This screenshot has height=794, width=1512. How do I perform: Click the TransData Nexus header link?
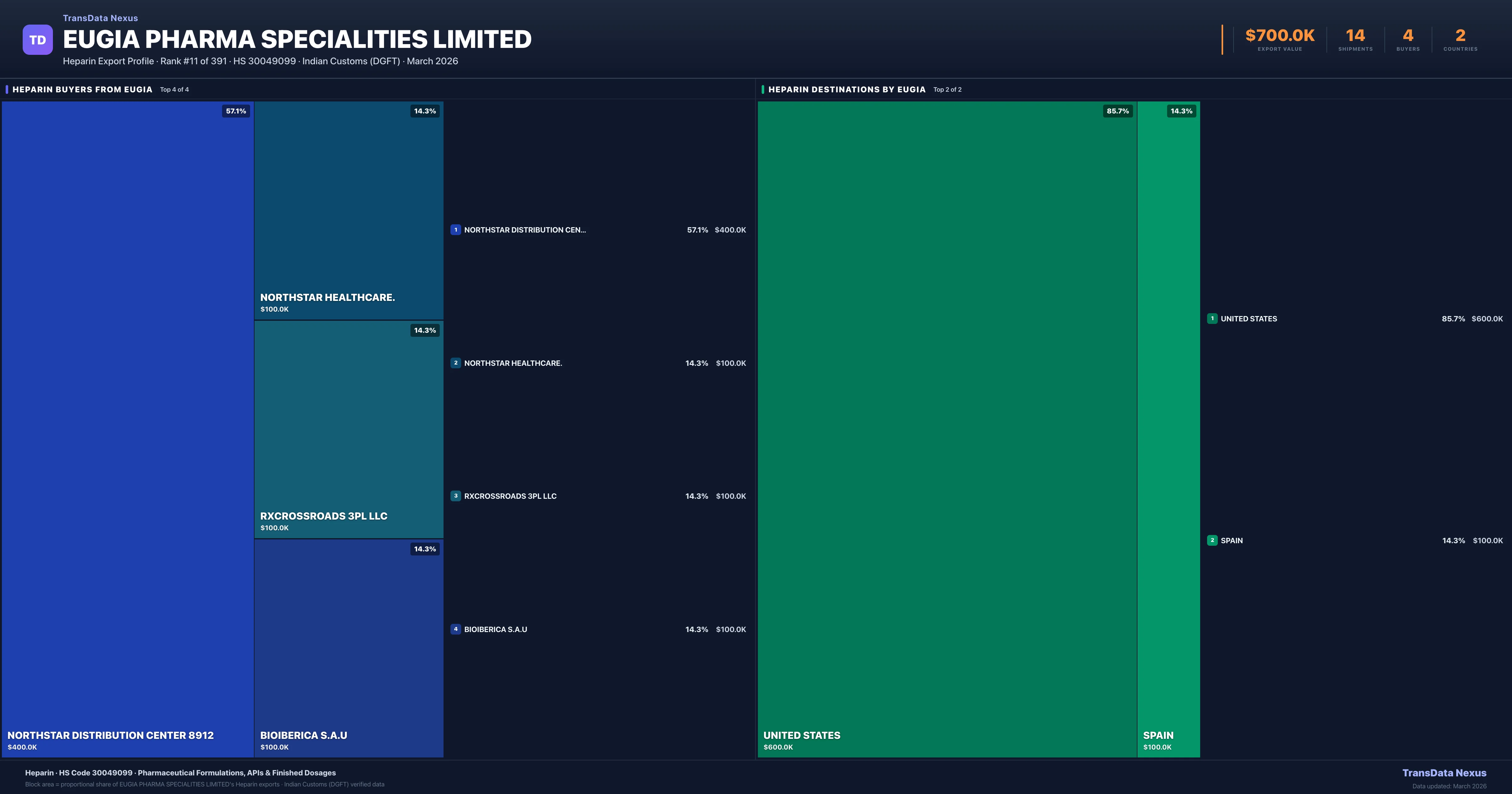(x=100, y=18)
